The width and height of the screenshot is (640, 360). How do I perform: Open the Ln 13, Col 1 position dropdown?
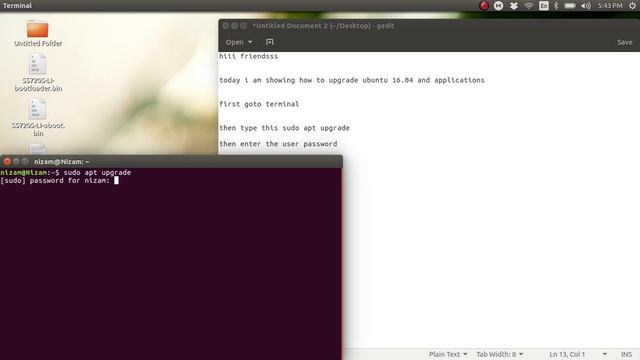(x=578, y=354)
